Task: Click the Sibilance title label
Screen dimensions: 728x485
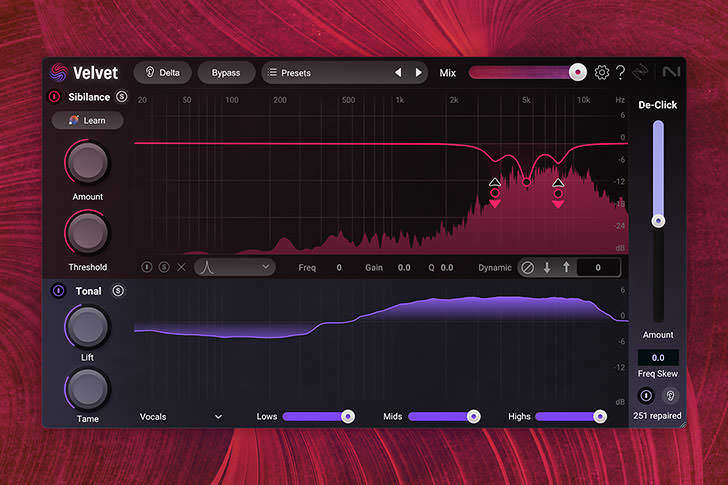Action: pyautogui.click(x=89, y=97)
